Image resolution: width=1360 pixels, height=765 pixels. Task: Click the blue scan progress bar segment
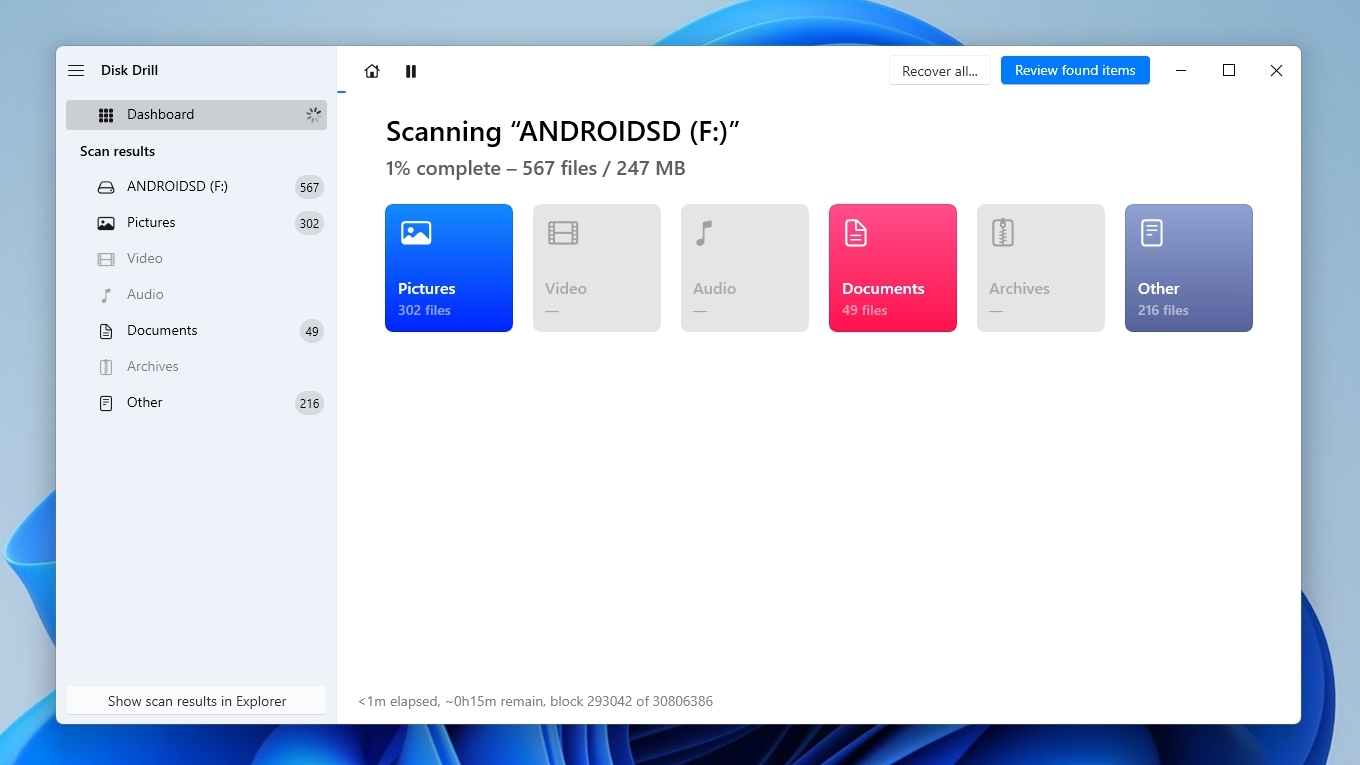[341, 91]
